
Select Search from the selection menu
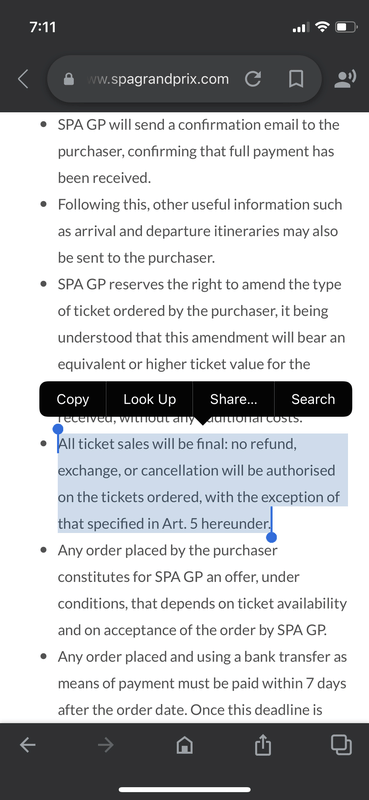[313, 399]
